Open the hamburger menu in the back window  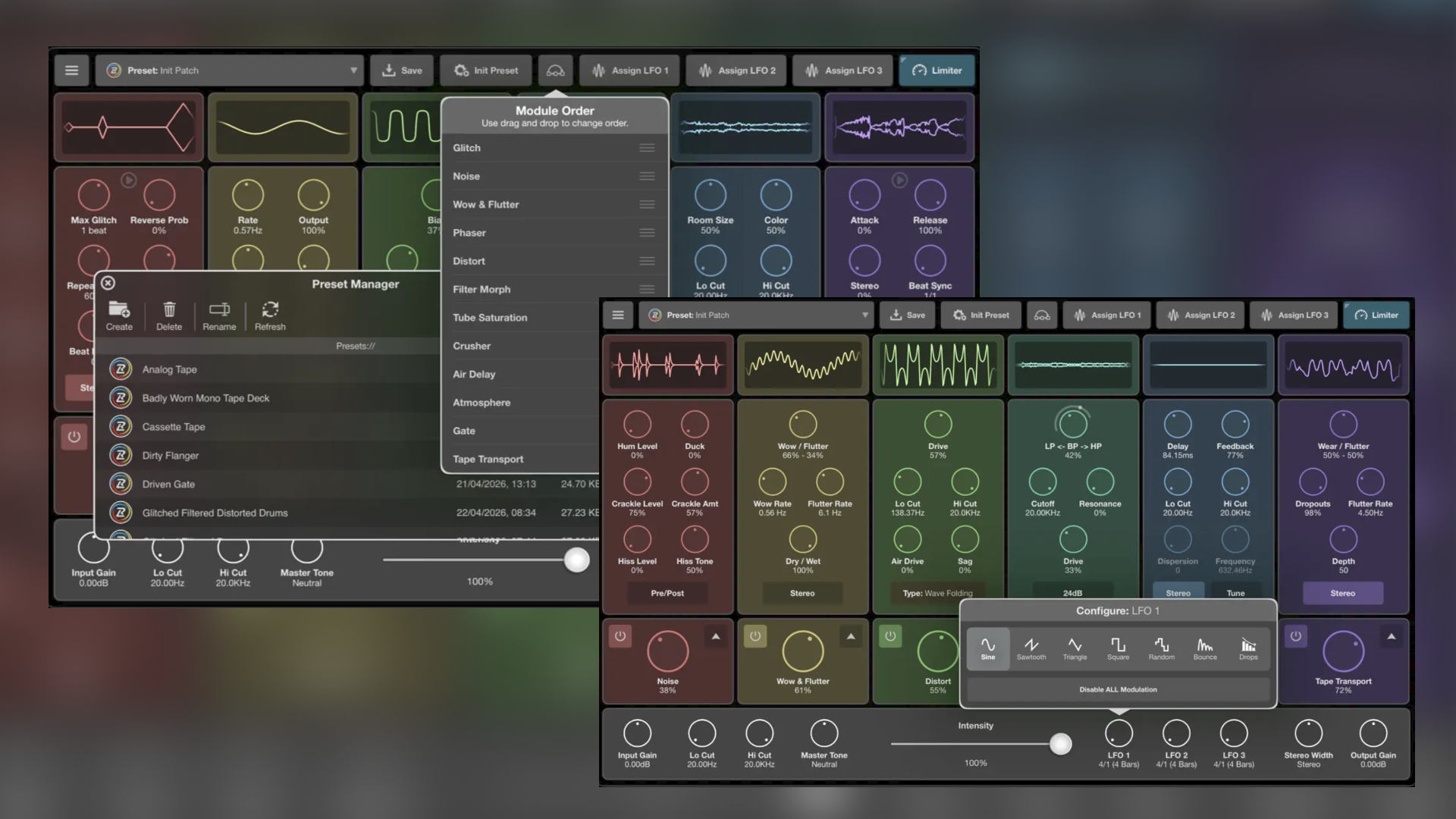coord(72,71)
